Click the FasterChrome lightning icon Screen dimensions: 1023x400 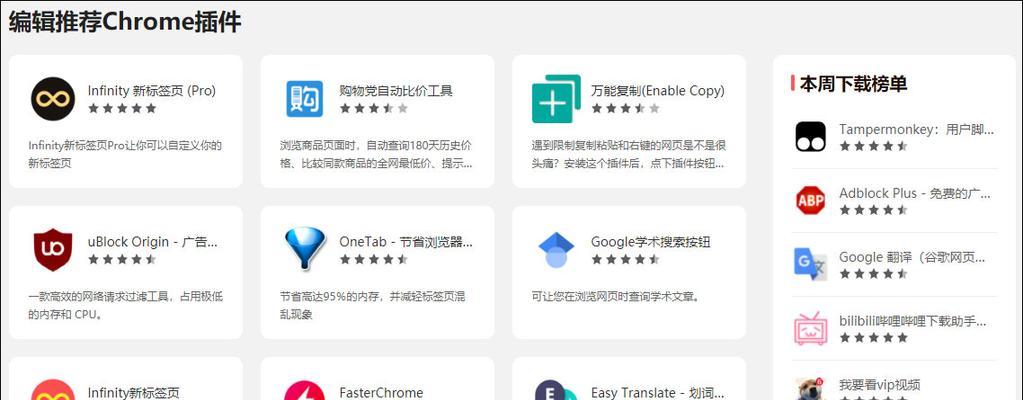[x=305, y=390]
